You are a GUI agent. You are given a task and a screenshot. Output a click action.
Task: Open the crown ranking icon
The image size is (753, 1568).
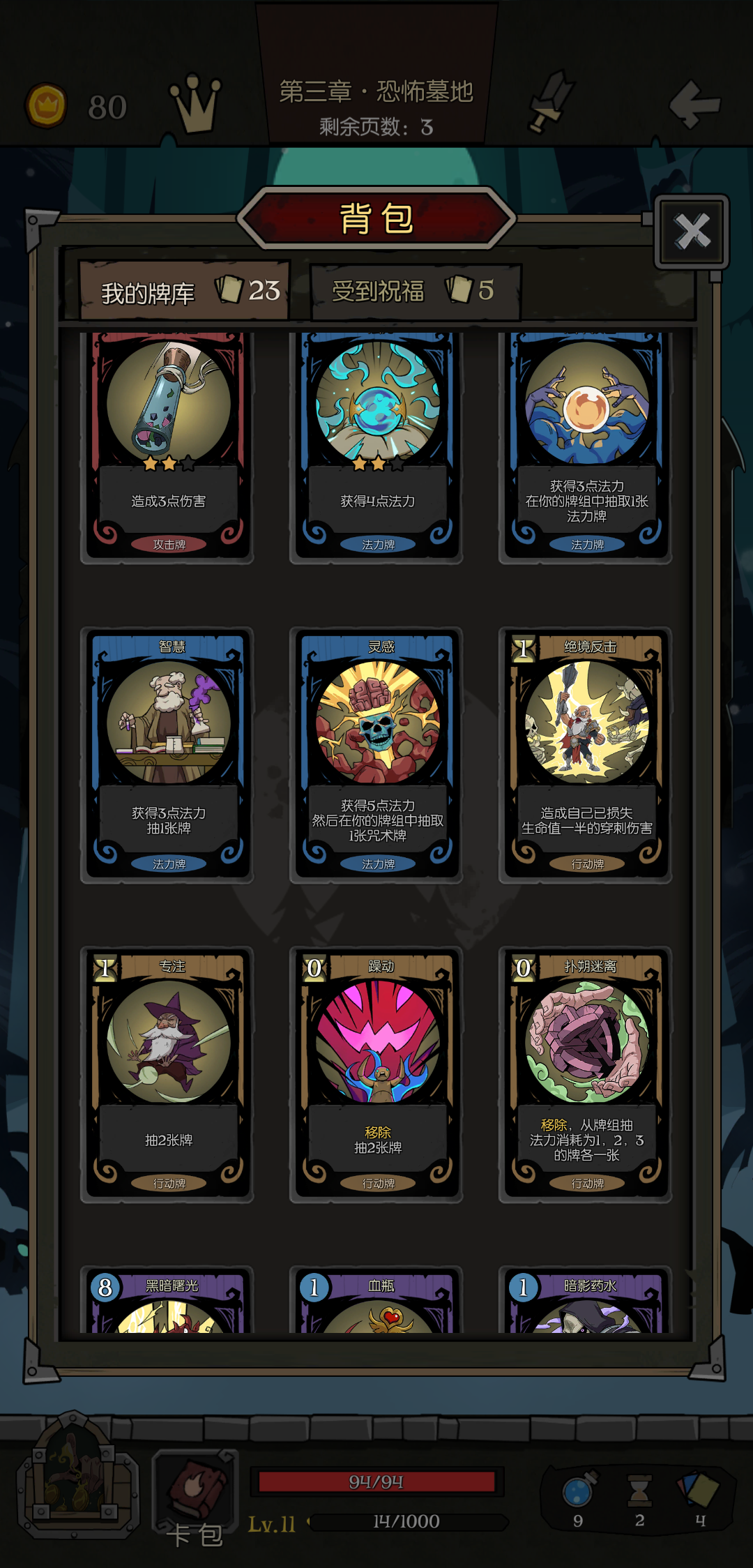(x=196, y=104)
